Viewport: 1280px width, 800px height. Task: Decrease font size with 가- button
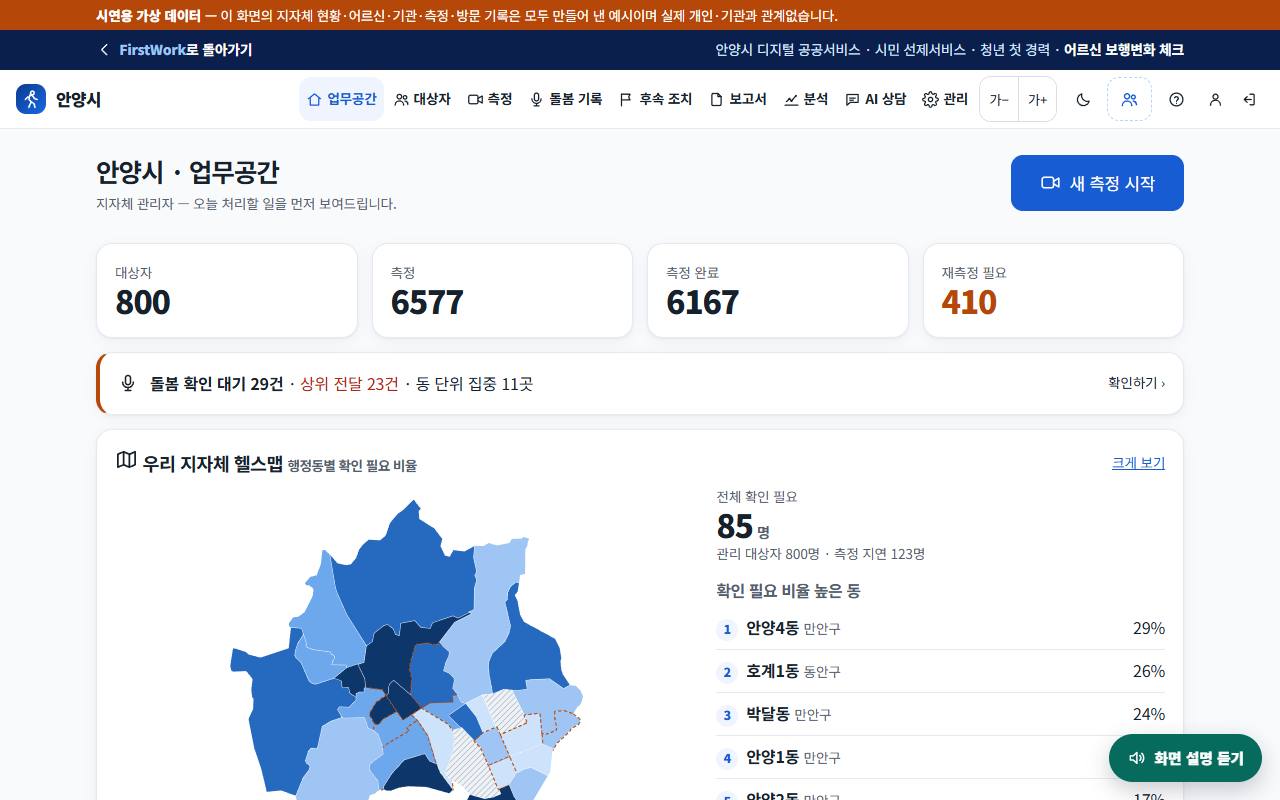pos(999,99)
